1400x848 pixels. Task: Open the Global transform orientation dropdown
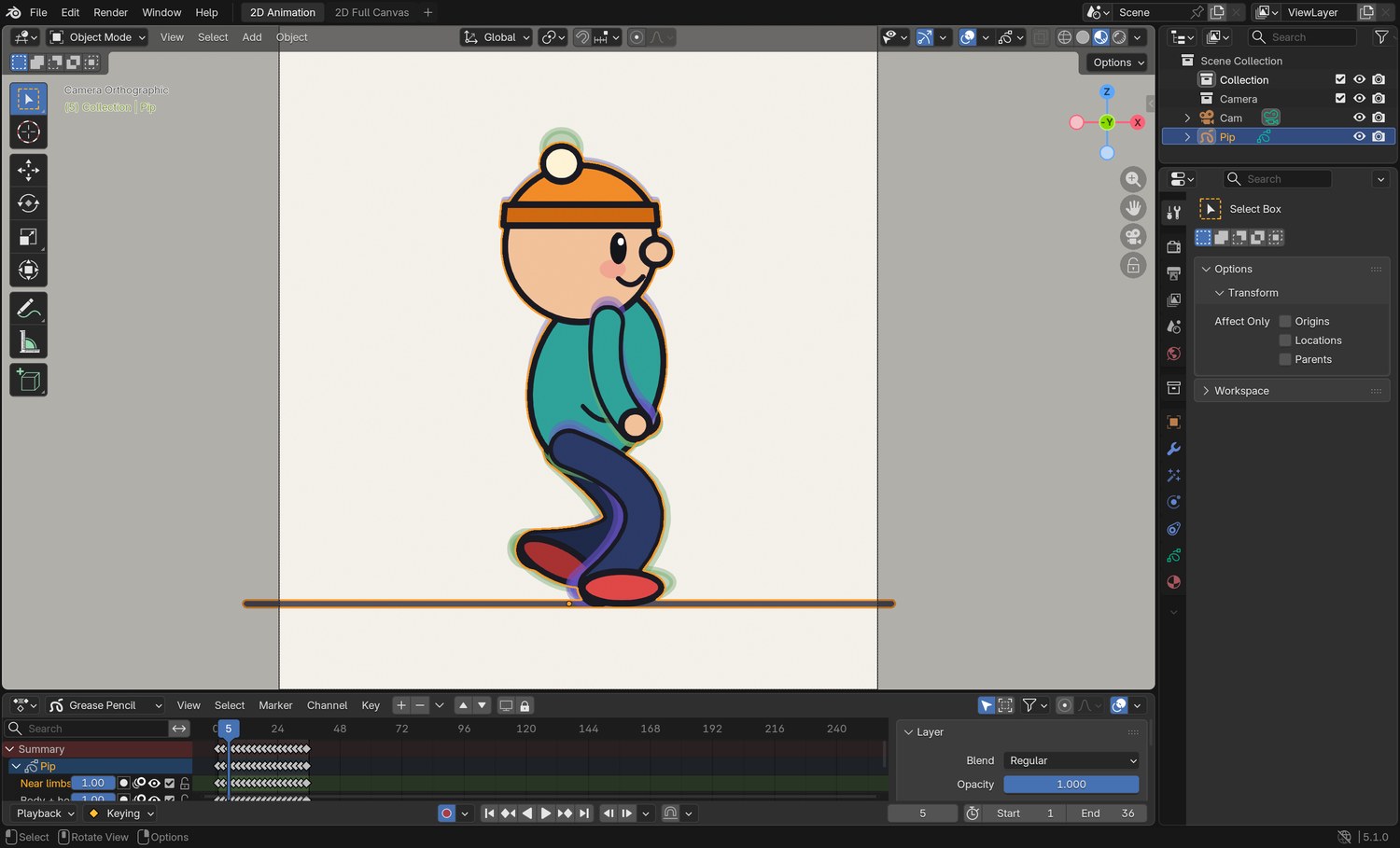point(497,37)
